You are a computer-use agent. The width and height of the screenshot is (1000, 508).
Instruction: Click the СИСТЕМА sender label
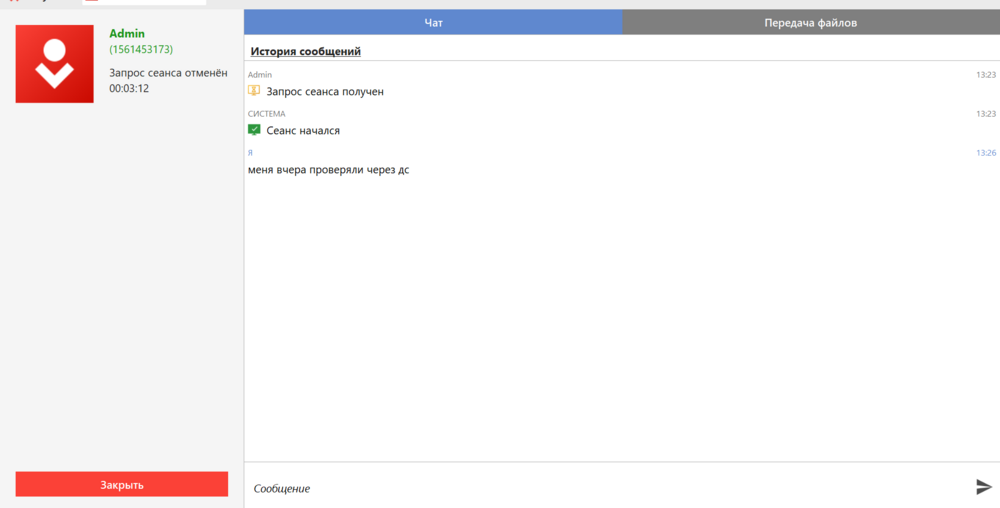[x=266, y=114]
